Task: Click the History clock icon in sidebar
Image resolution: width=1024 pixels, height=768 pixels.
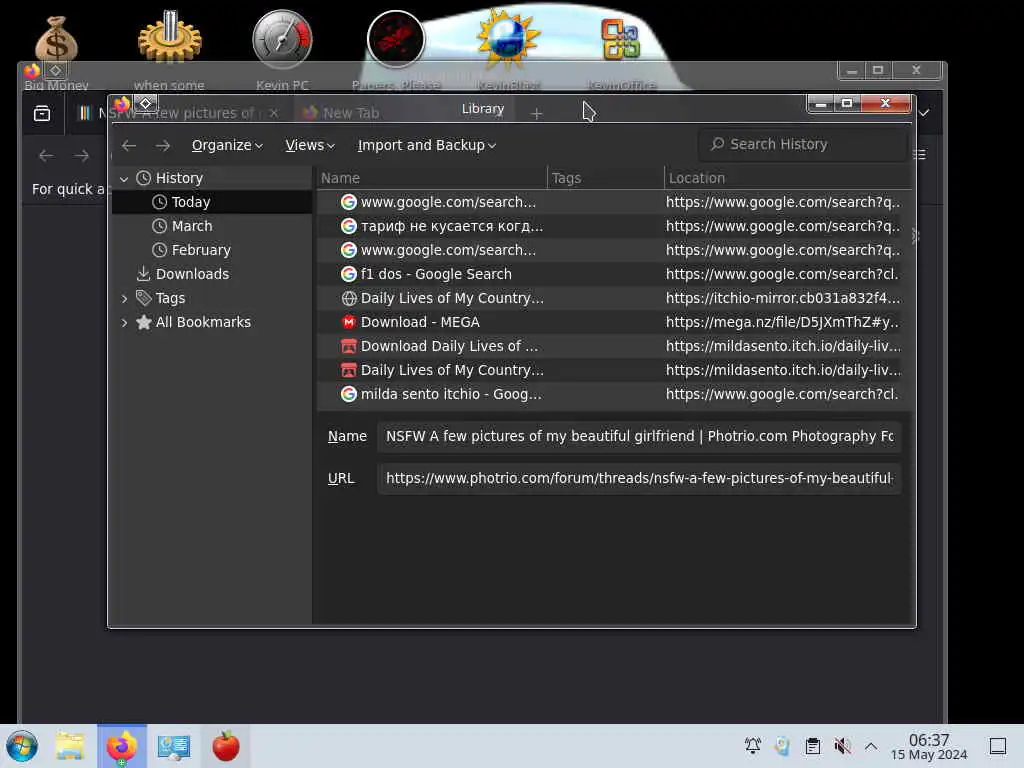Action: tap(144, 178)
